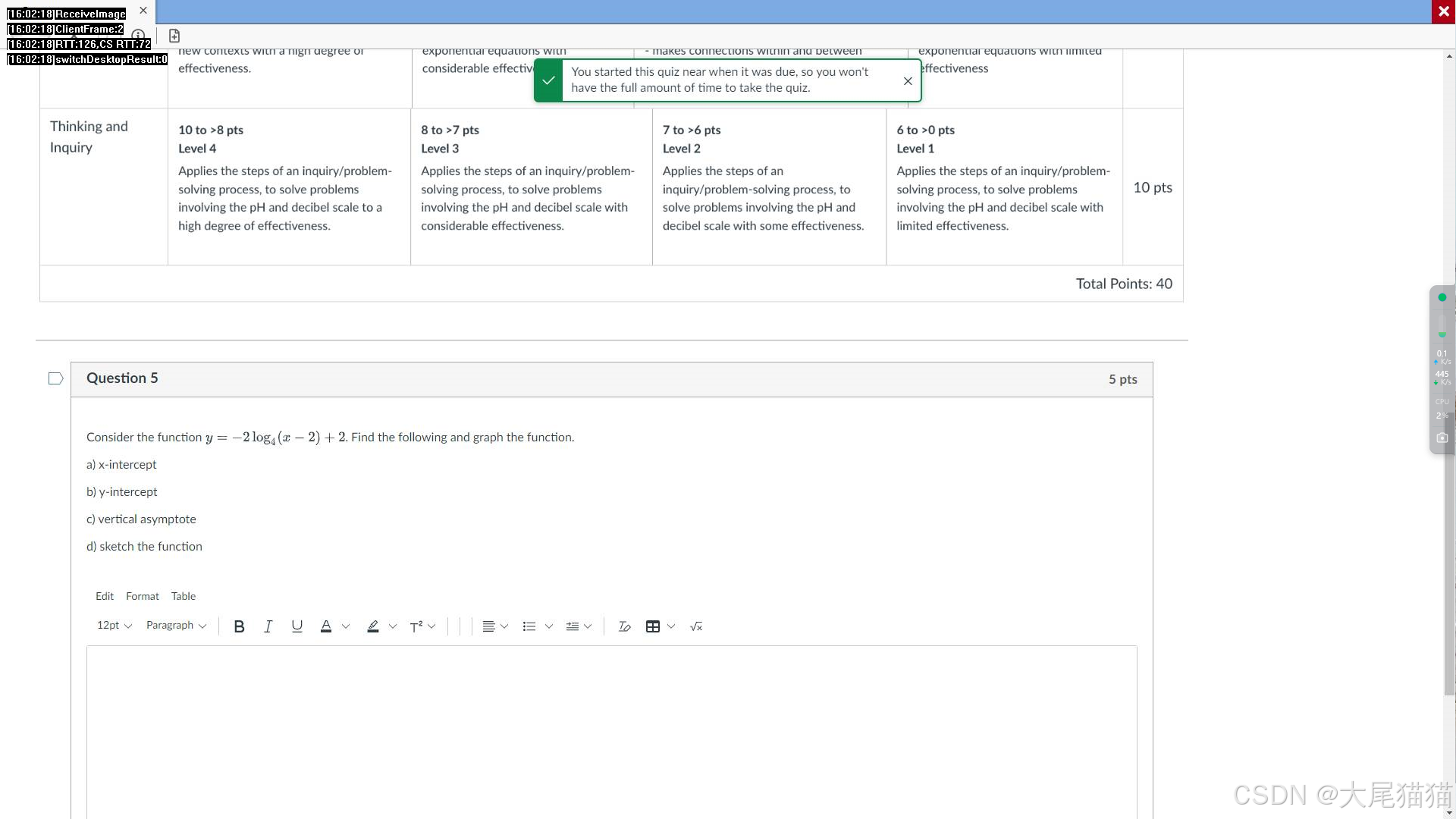This screenshot has height=819, width=1456.
Task: Open the Format menu of editor
Action: coord(142,597)
